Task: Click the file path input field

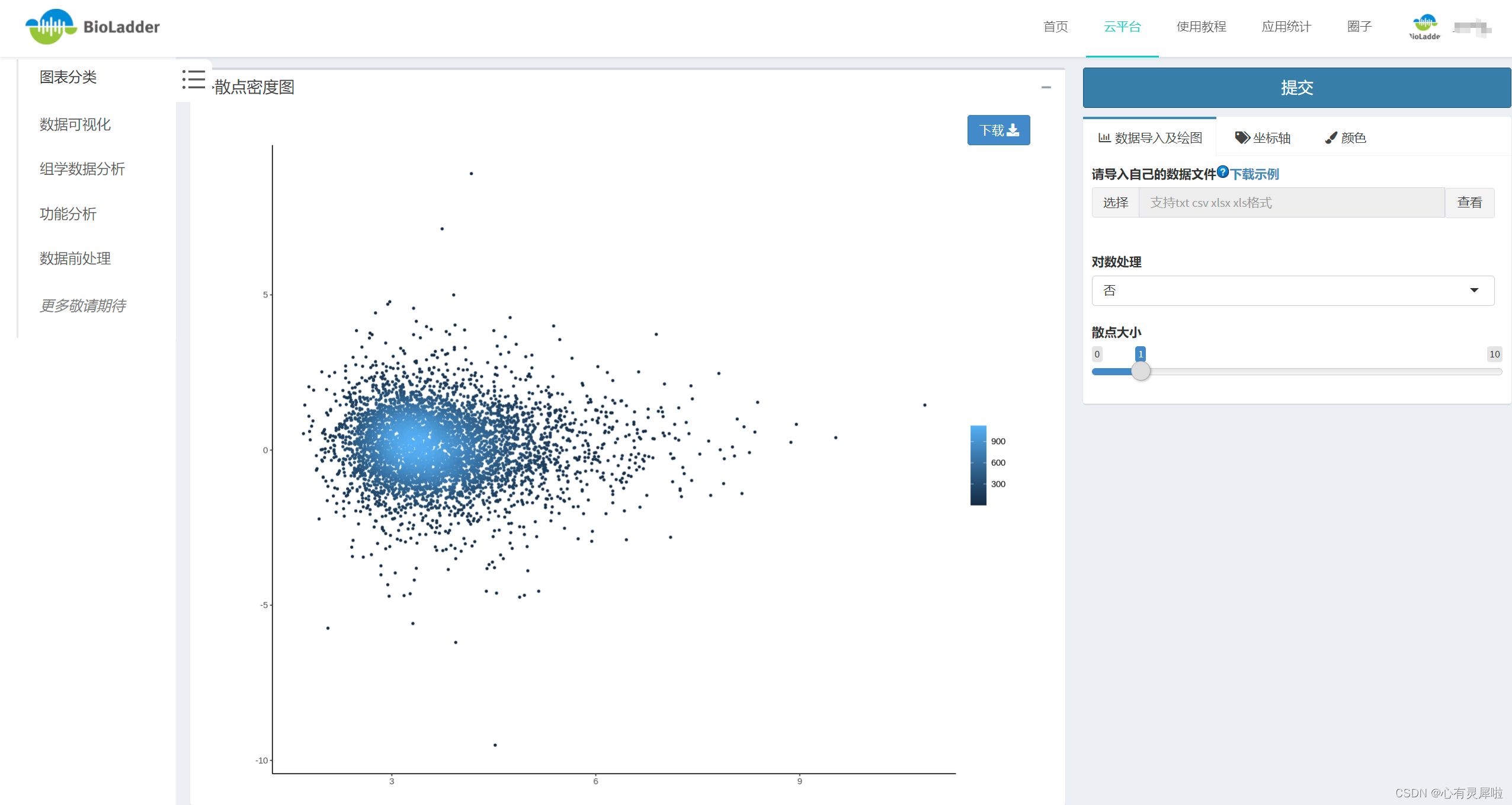Action: click(x=1292, y=203)
